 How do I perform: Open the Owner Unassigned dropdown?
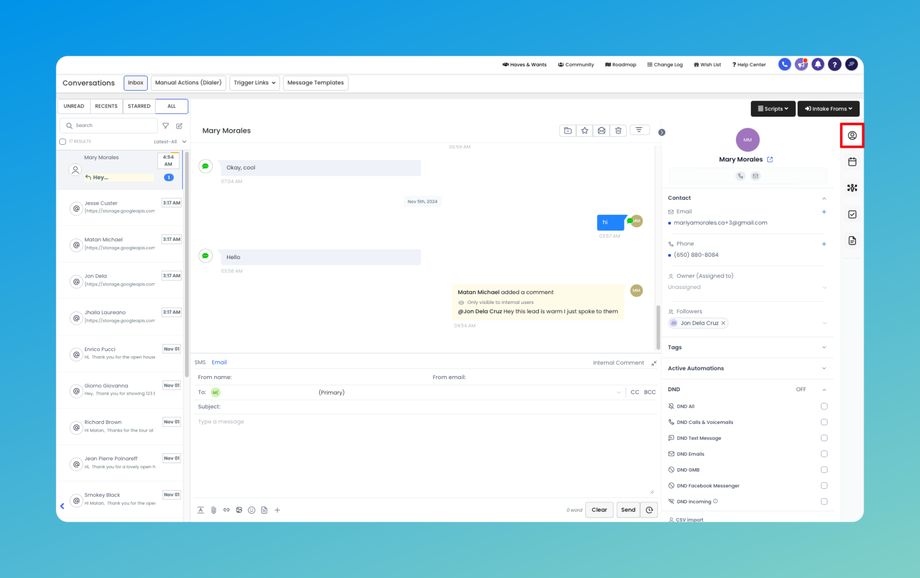[748, 288]
